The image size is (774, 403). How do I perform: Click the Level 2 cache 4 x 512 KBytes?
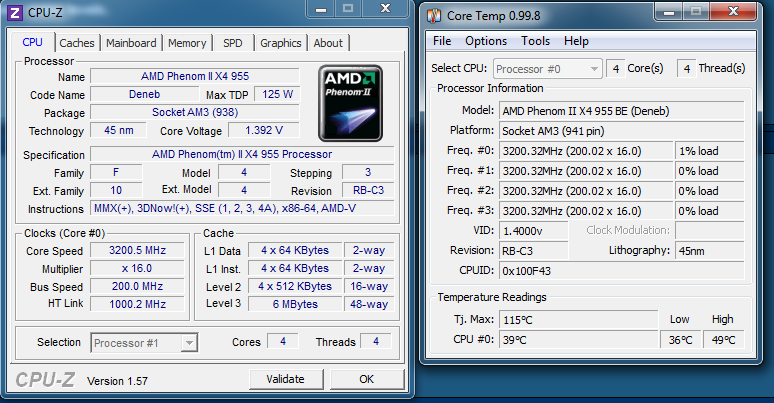[x=295, y=286]
